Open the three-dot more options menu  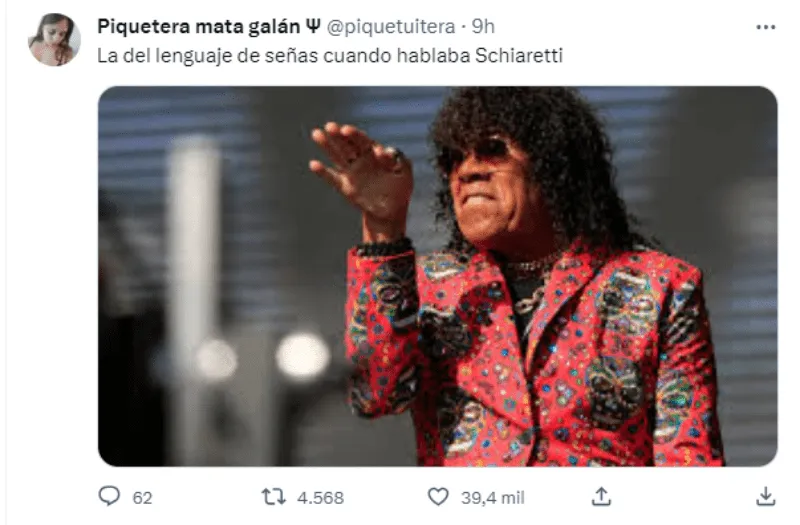point(765,27)
